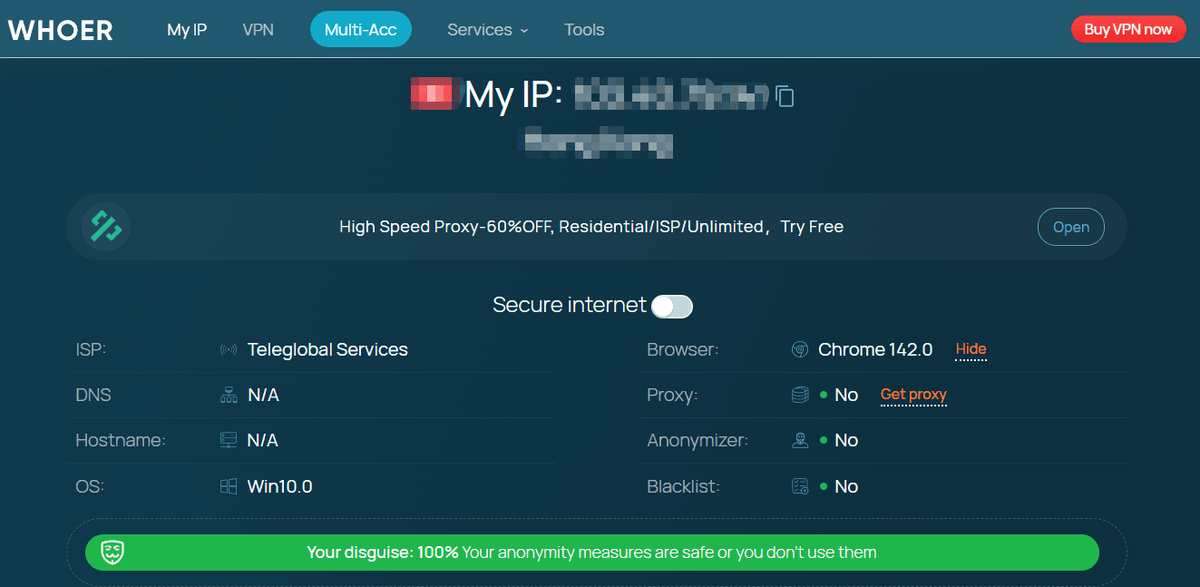This screenshot has height=587, width=1200.
Task: Click the Hostname N/A value
Action: coord(263,440)
